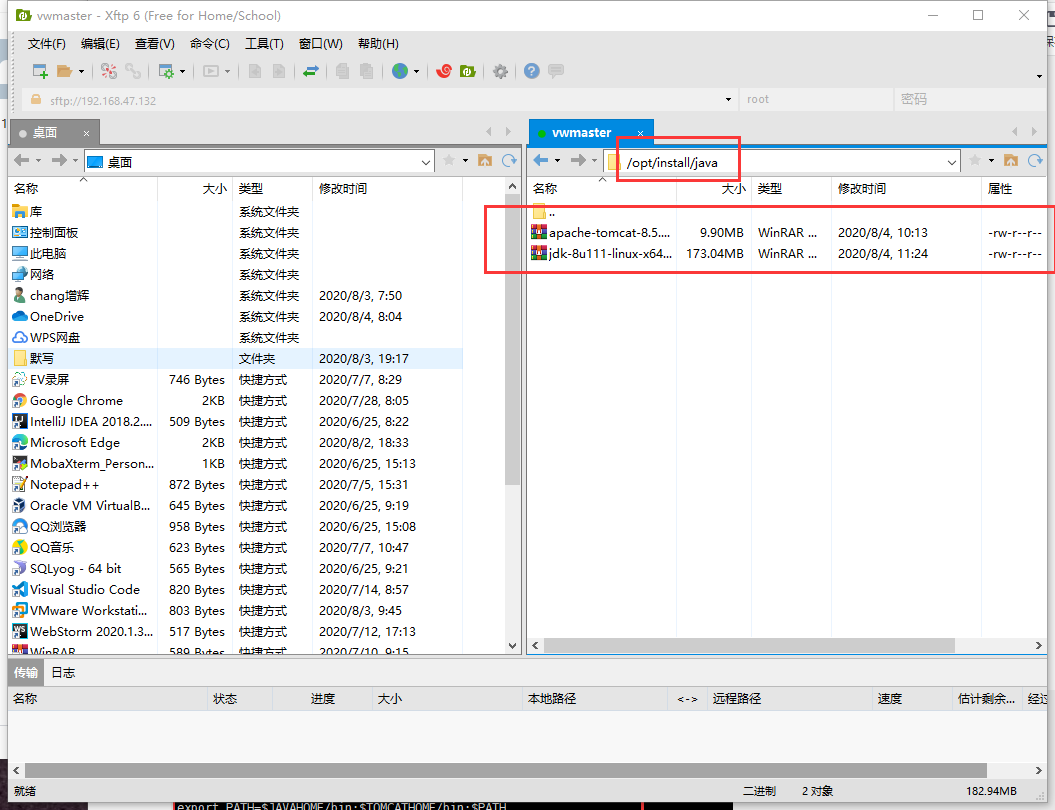Click the paste files toolbar icon
1055x810 pixels.
pos(367,71)
